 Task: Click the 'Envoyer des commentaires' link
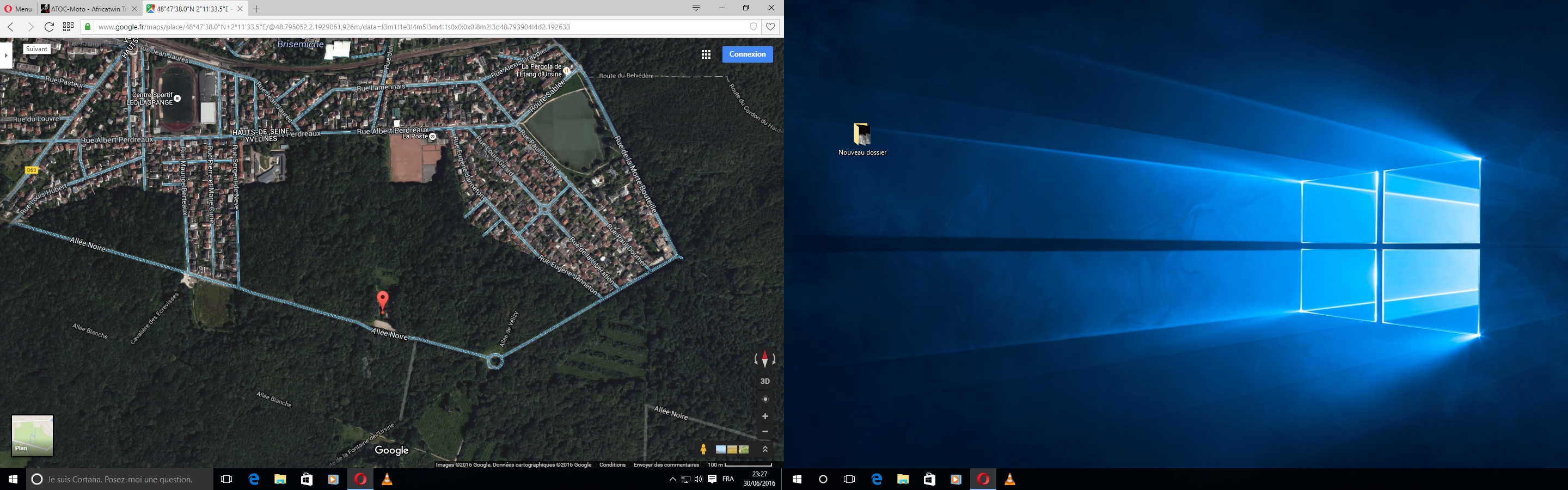tap(666, 465)
